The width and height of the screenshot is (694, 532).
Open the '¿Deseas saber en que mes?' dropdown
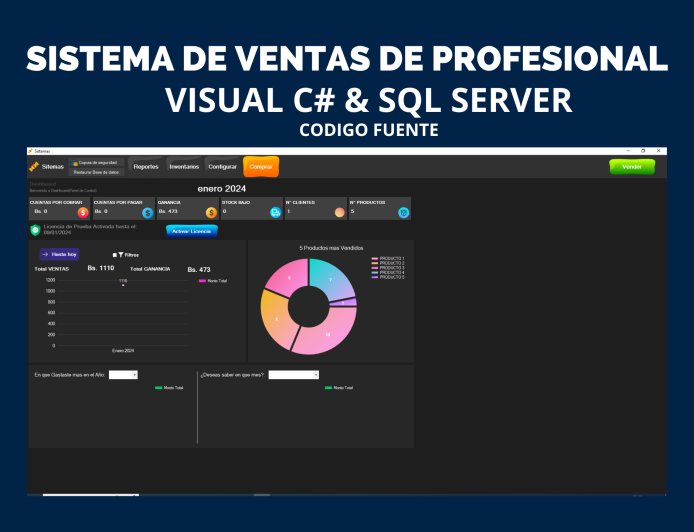coord(293,375)
